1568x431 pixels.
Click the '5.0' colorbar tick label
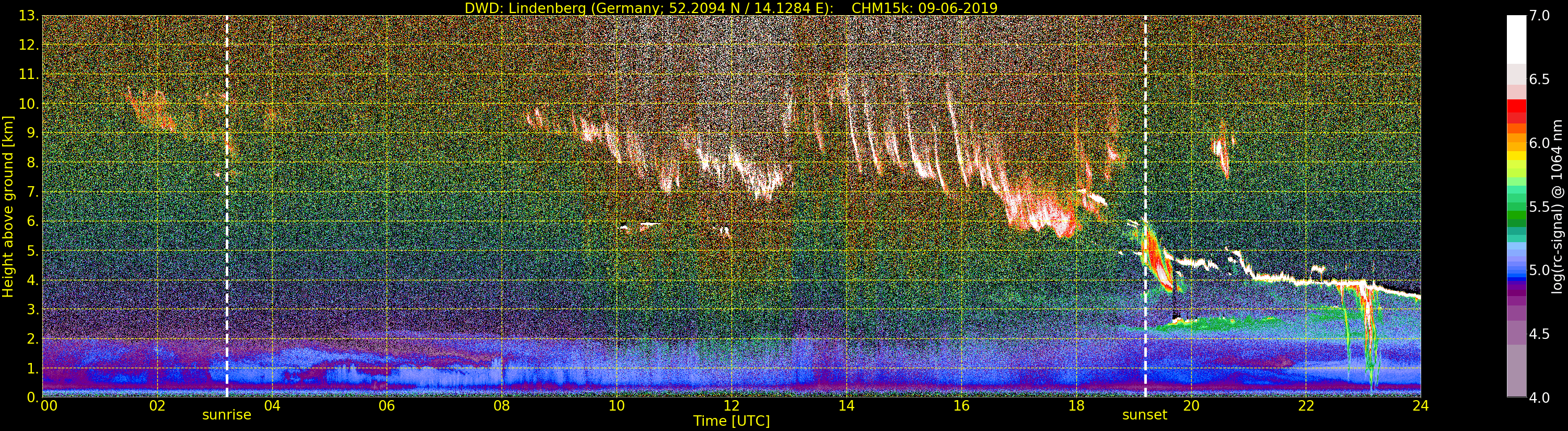click(1539, 270)
